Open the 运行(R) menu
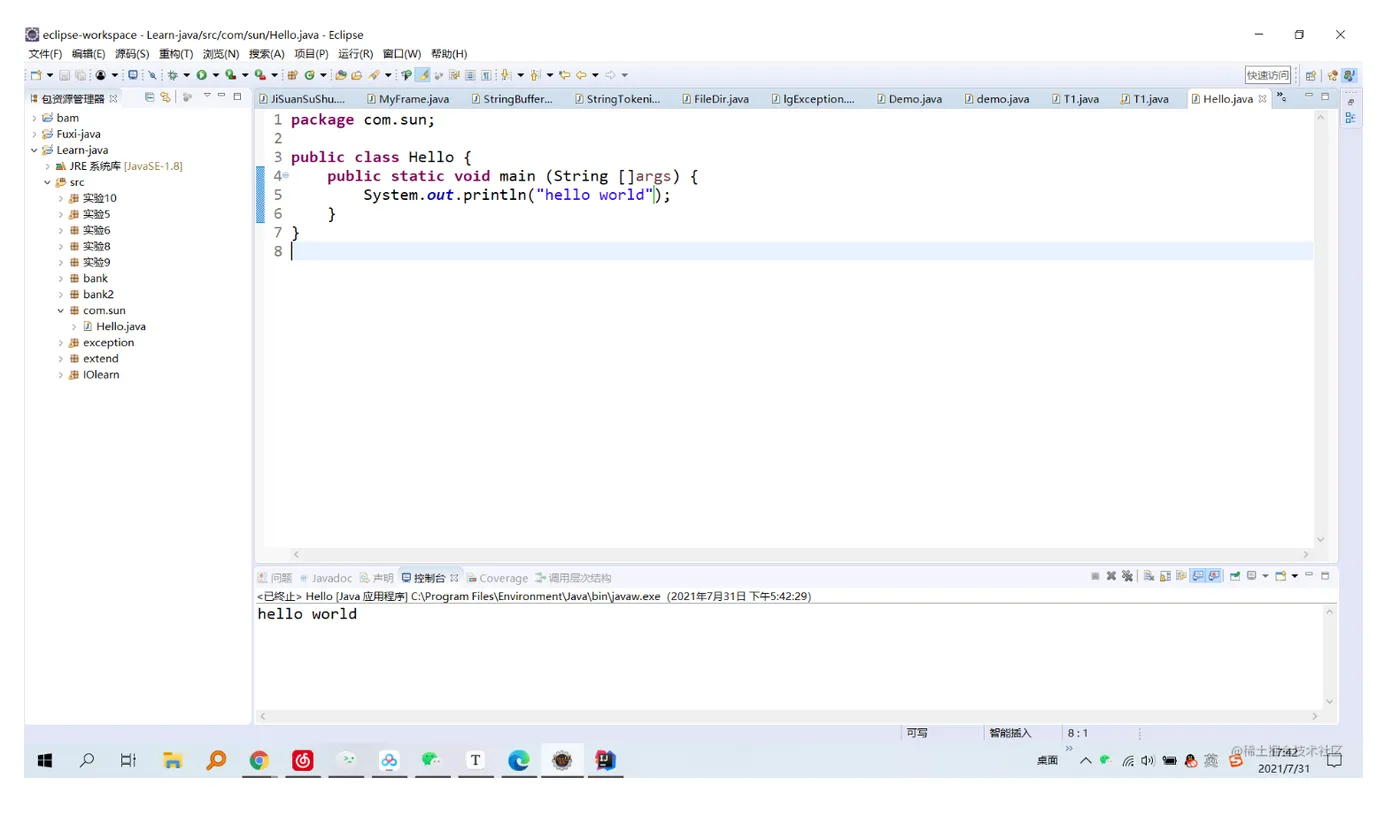 tap(355, 54)
